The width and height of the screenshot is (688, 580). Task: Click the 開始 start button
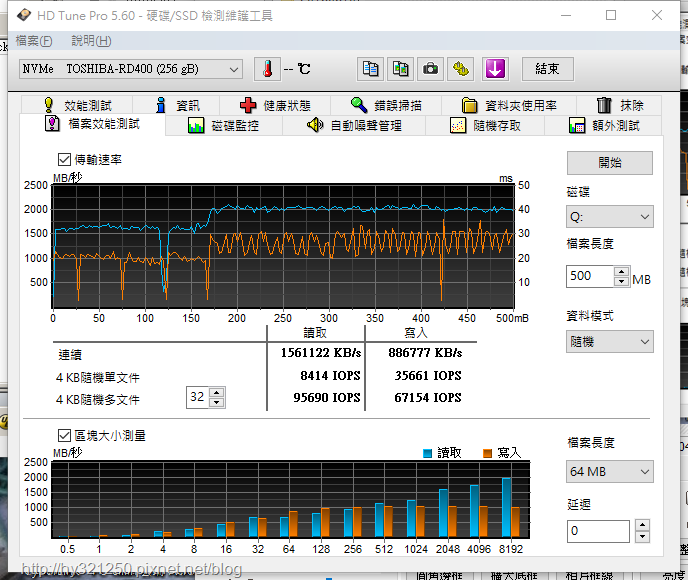click(609, 163)
